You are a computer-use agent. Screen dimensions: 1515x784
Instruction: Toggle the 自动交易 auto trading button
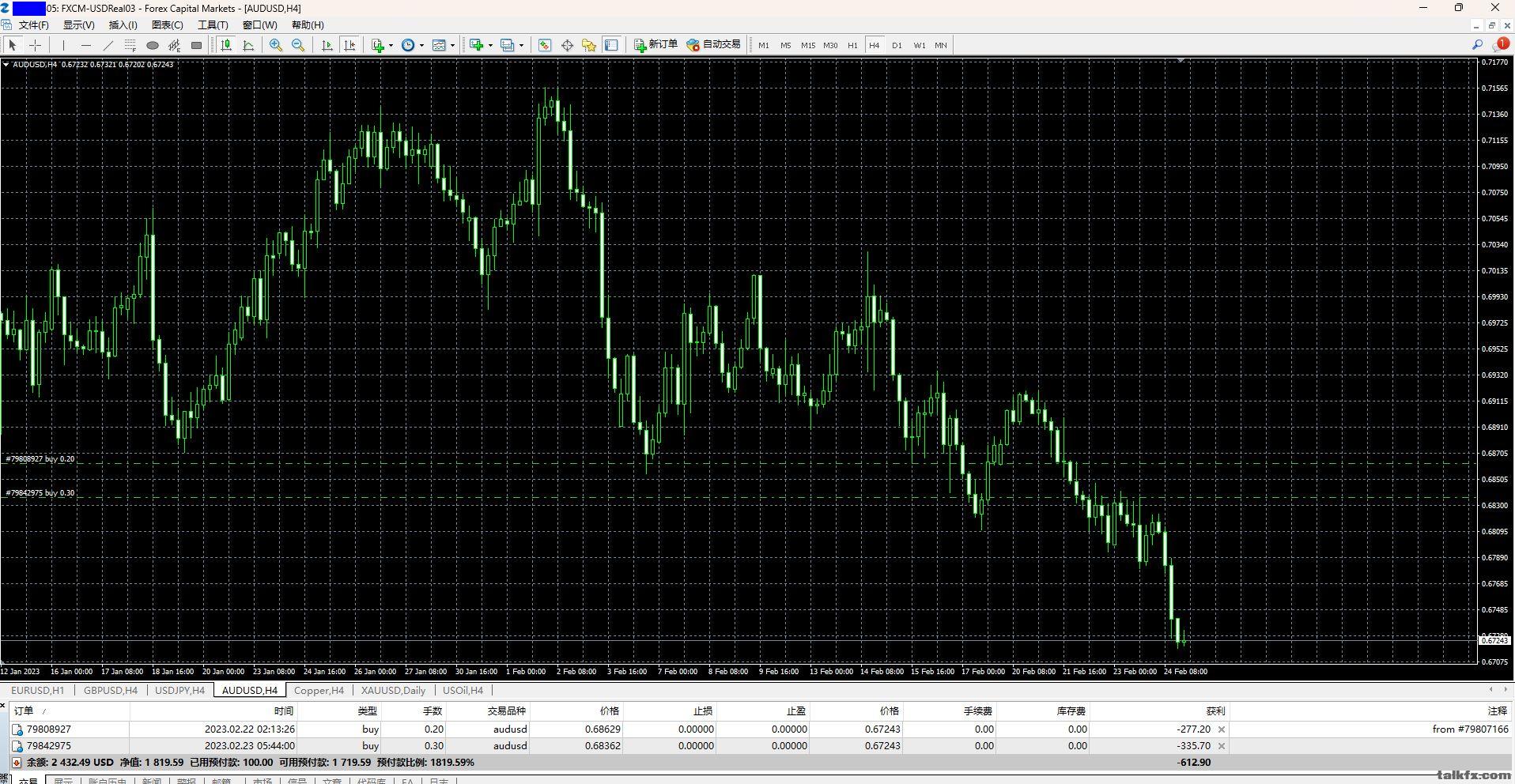pos(714,45)
